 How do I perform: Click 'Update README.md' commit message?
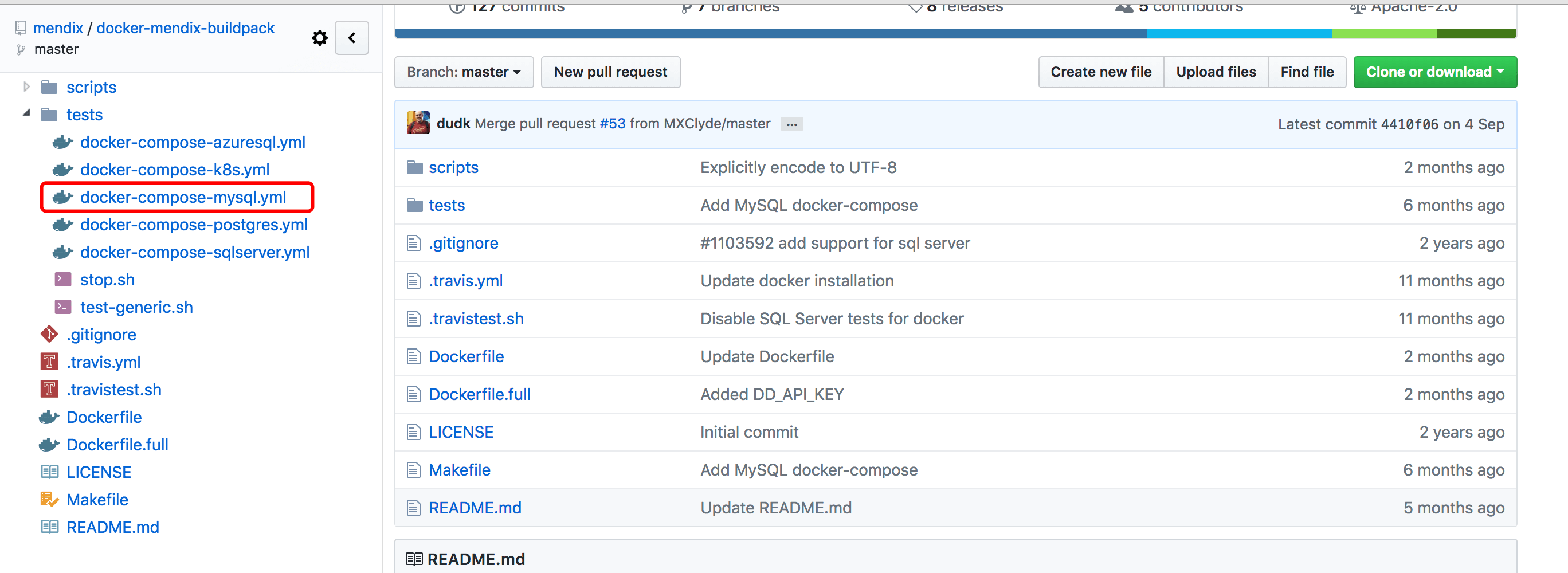[776, 507]
